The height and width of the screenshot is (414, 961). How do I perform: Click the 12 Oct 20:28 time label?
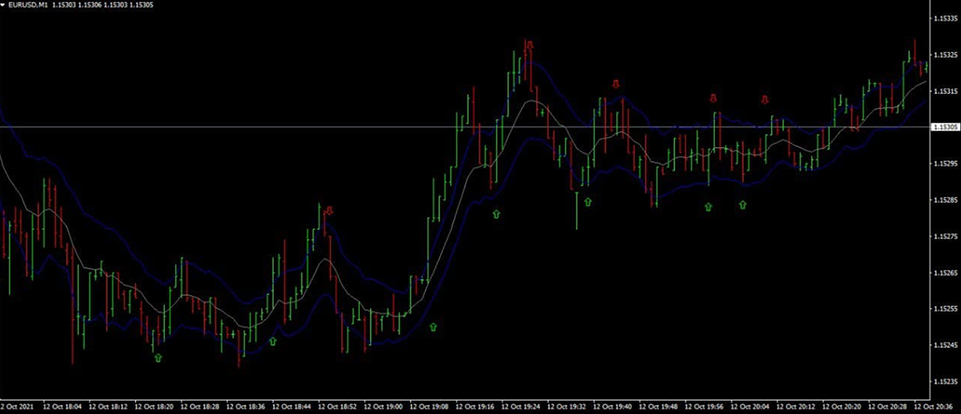point(888,406)
